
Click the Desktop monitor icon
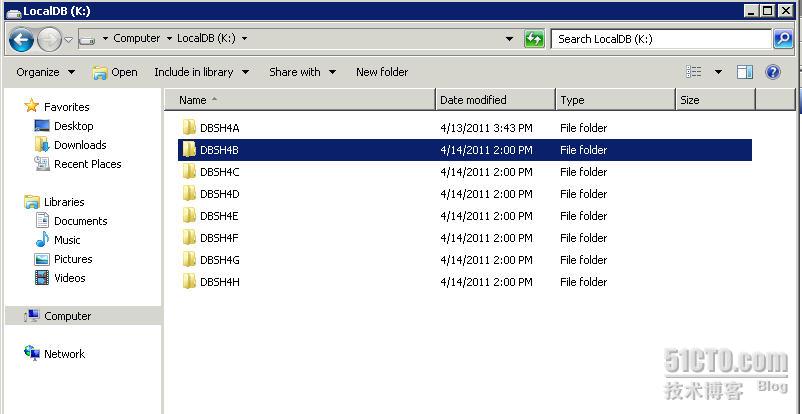(x=42, y=125)
